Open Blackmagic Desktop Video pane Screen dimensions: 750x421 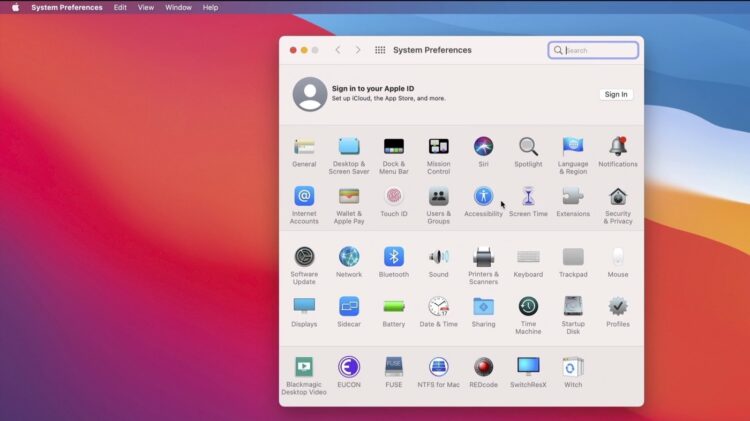[x=304, y=367]
